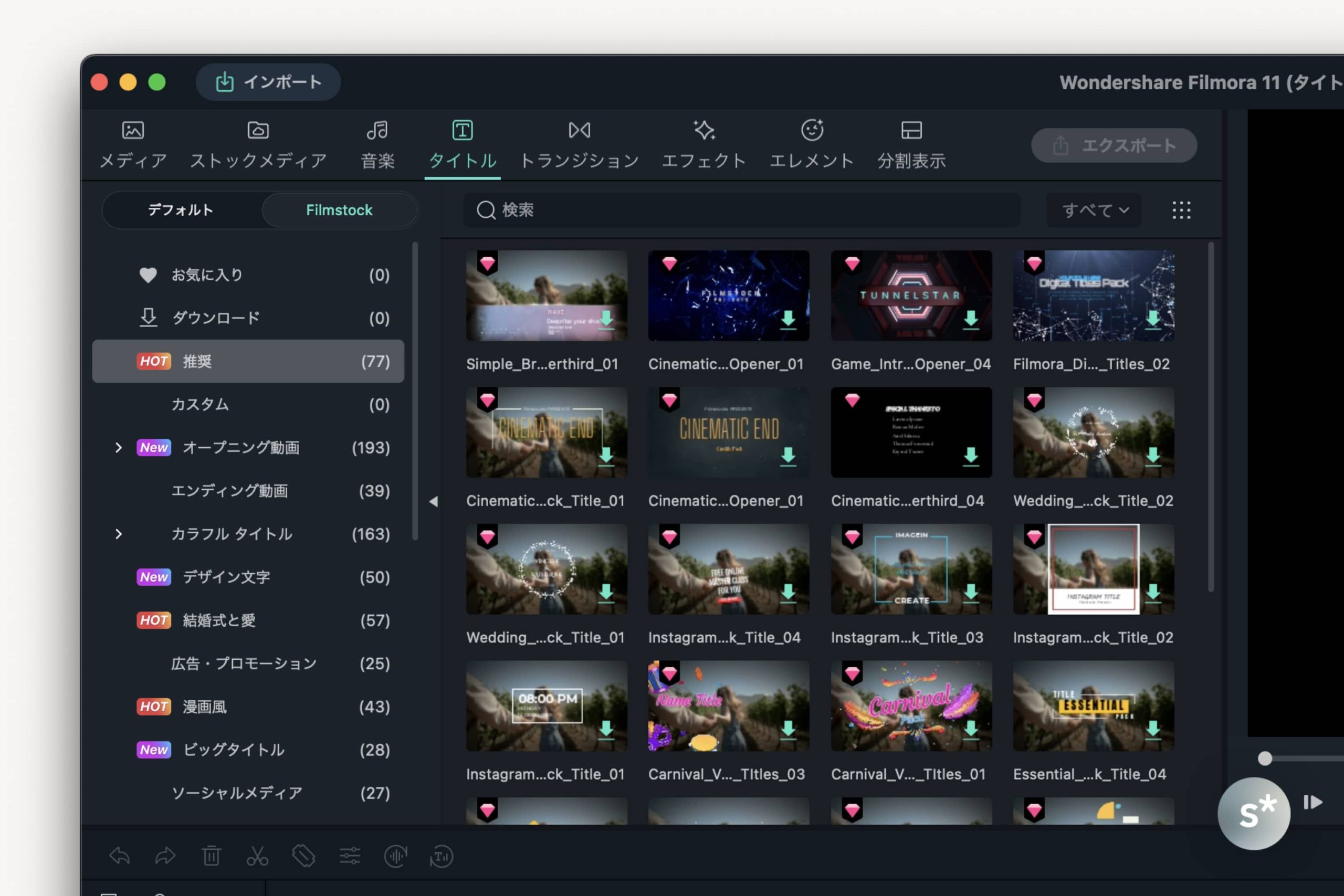Download Wedding_...ck_Title_02 with green arrow
Screen dimensions: 1344x896
coord(1153,456)
